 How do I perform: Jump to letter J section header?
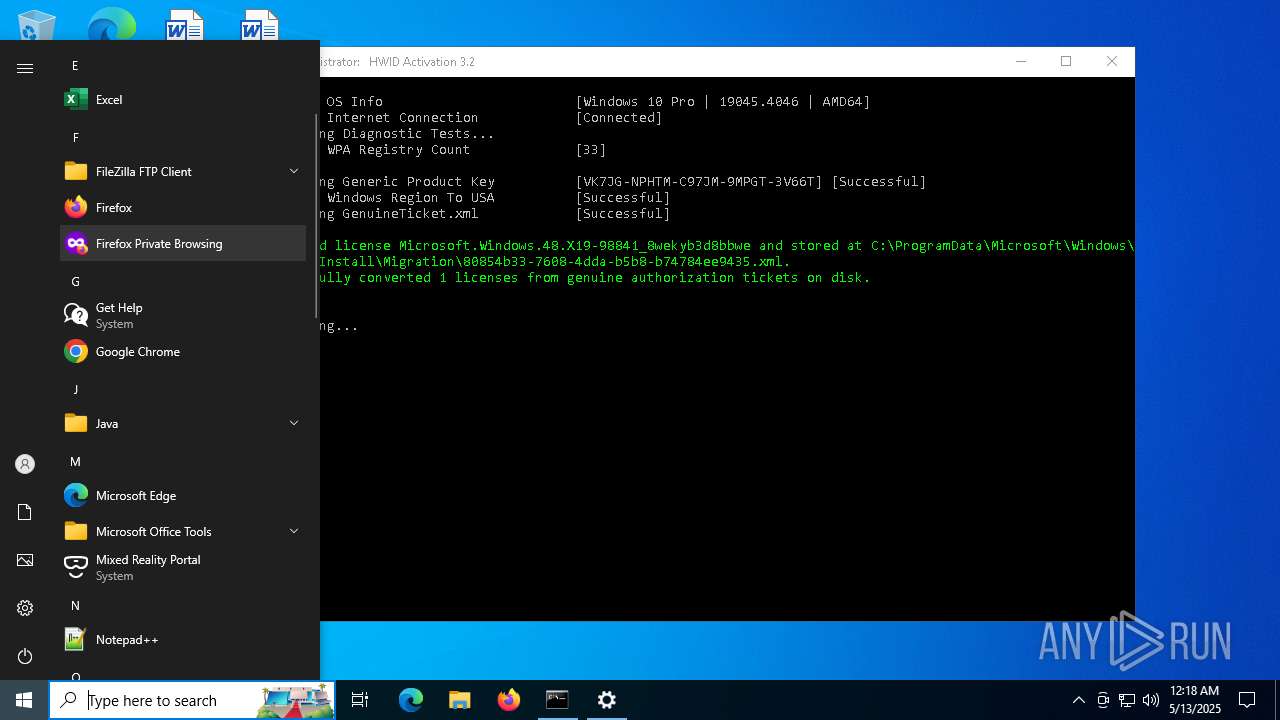click(x=75, y=390)
